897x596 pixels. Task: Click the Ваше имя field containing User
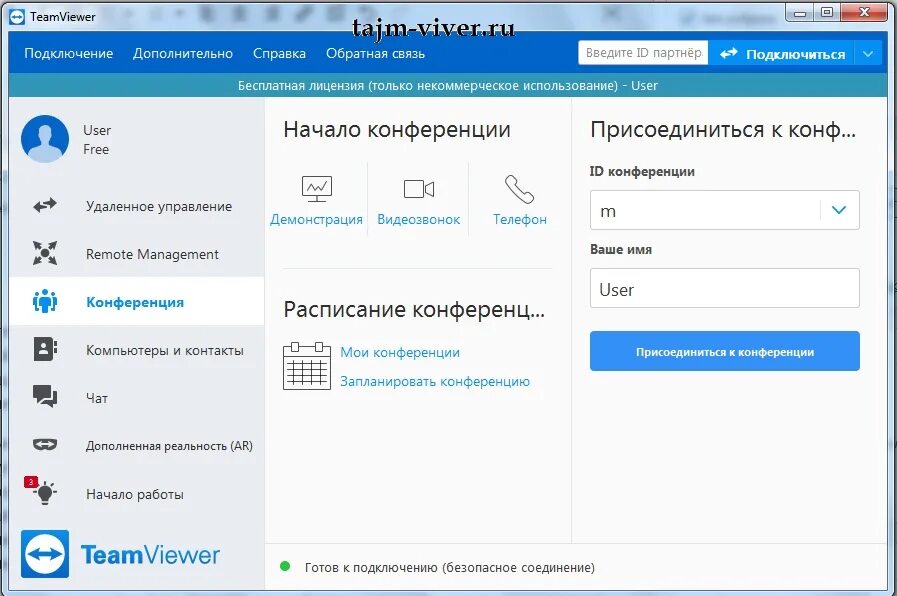pyautogui.click(x=725, y=288)
